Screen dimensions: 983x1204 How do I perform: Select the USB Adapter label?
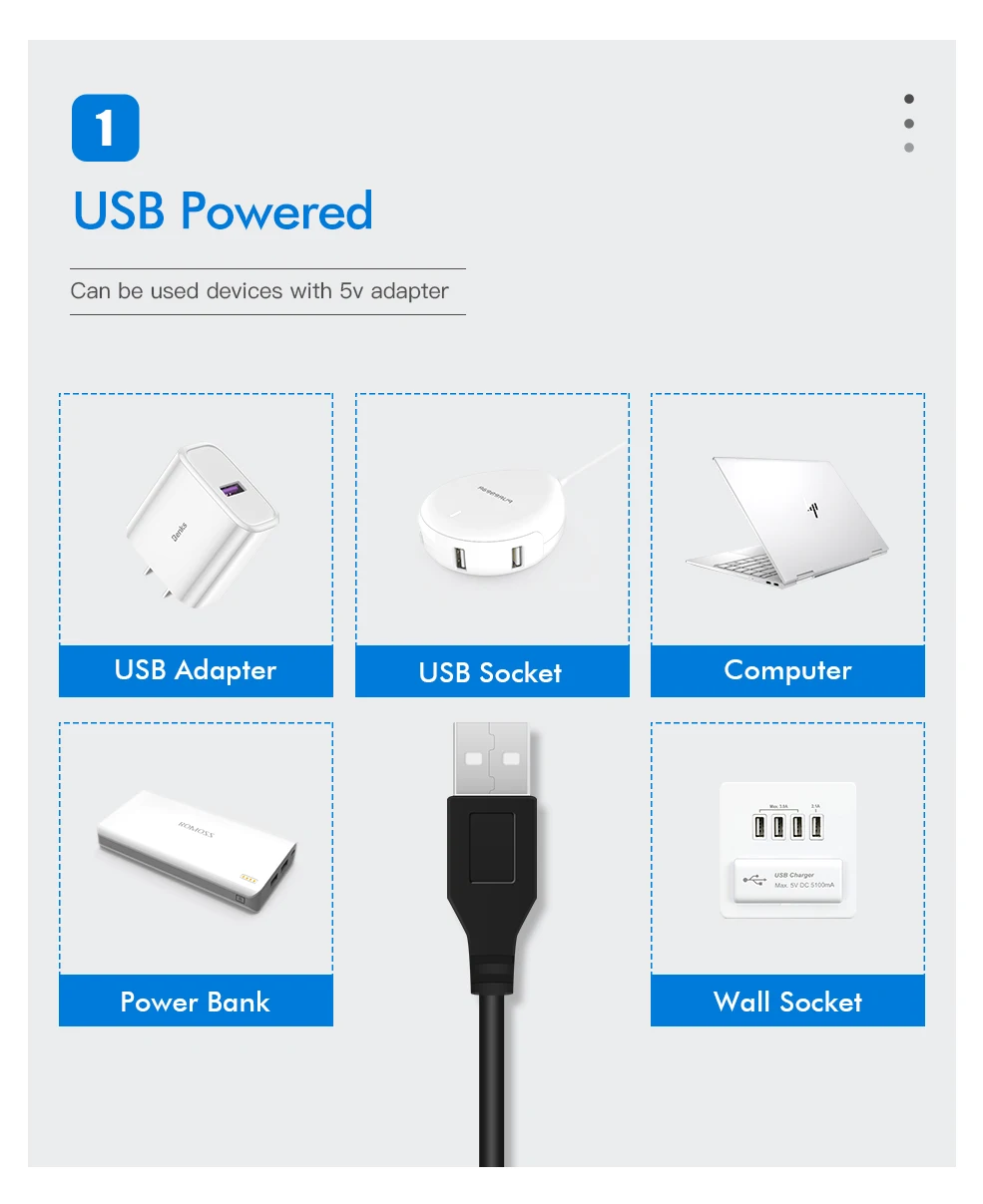click(196, 670)
